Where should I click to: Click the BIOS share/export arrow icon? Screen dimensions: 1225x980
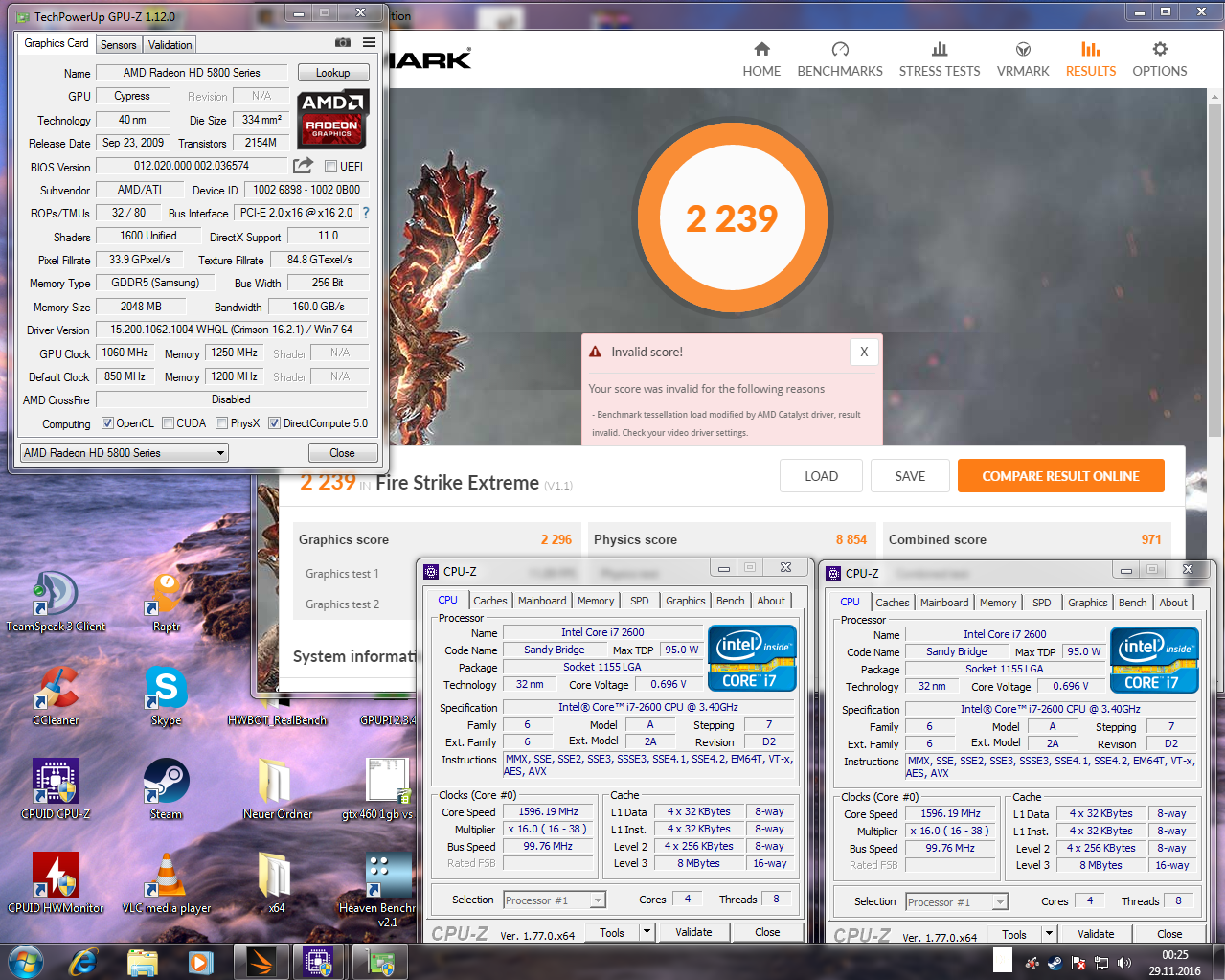[x=304, y=165]
